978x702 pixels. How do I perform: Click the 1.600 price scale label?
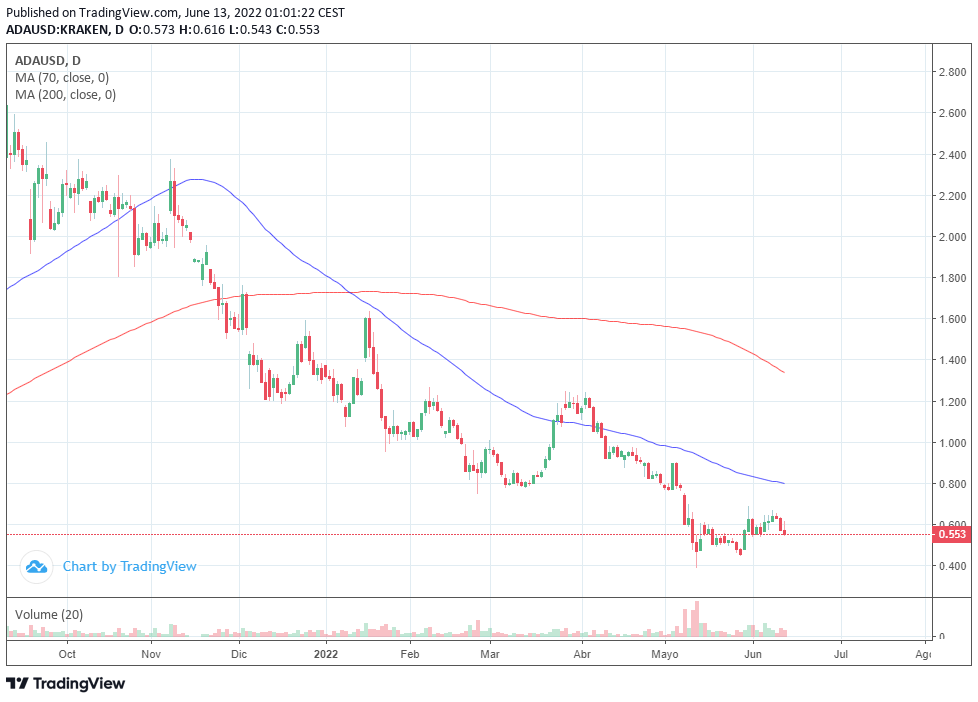pyautogui.click(x=952, y=319)
